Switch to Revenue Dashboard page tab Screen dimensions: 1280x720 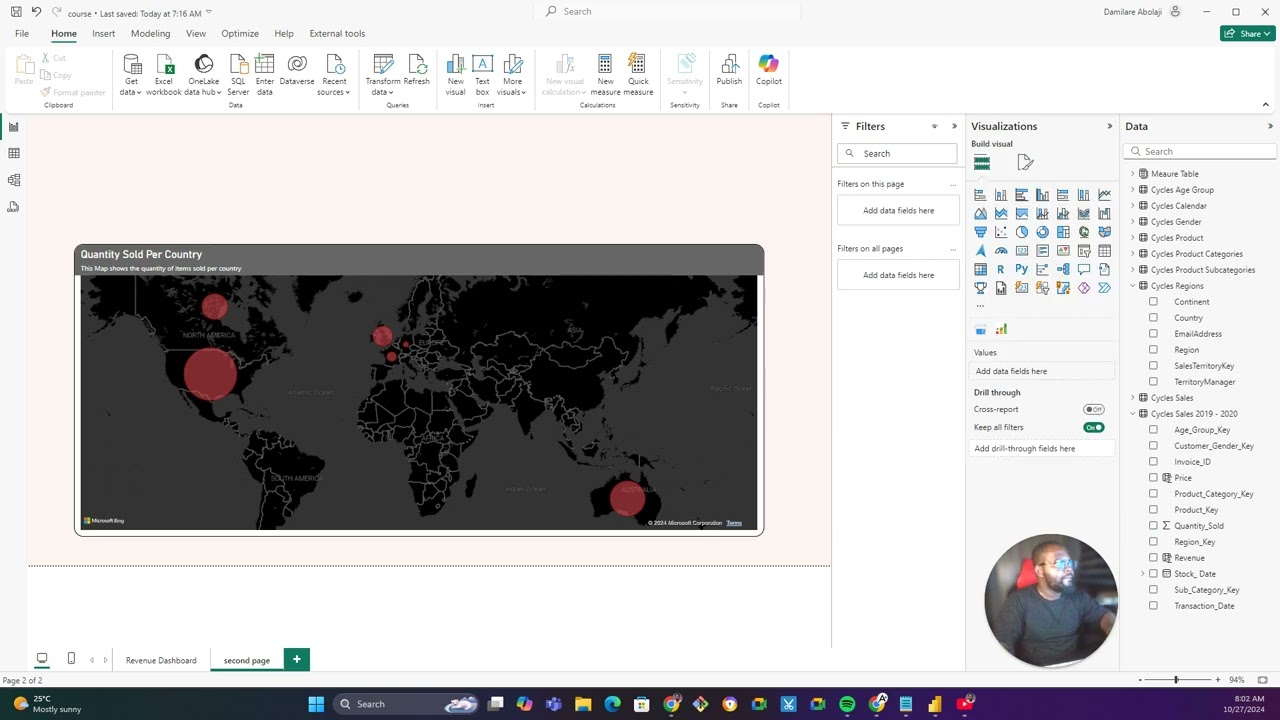(x=161, y=660)
